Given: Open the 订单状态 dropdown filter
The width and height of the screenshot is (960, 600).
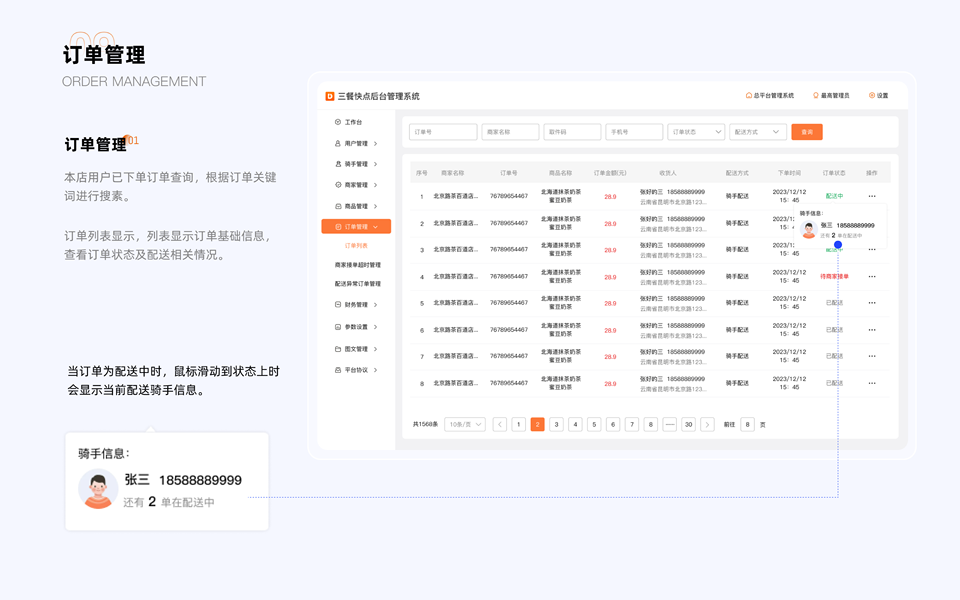Looking at the screenshot, I should pyautogui.click(x=696, y=132).
